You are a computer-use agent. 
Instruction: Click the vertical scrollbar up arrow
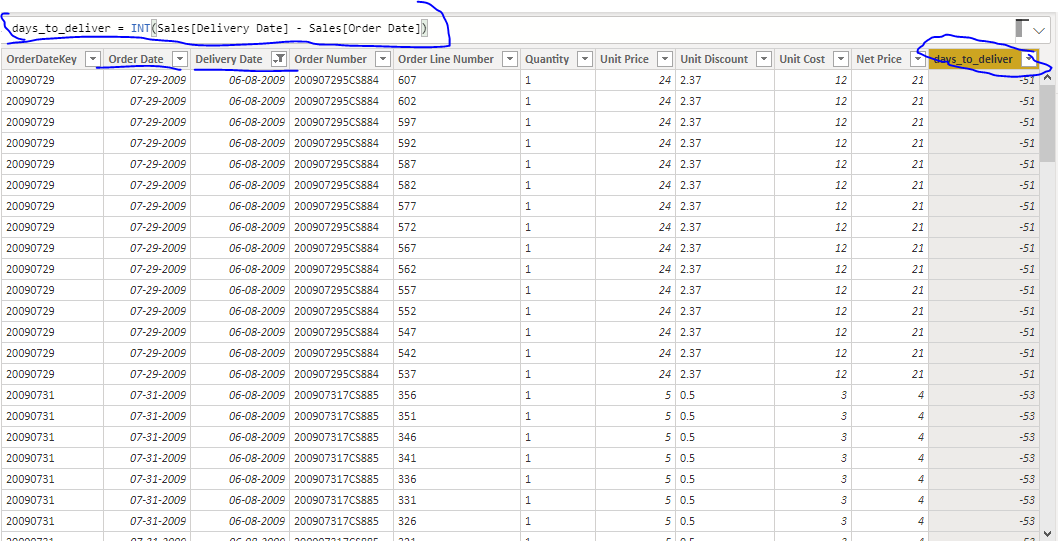pos(1048,78)
